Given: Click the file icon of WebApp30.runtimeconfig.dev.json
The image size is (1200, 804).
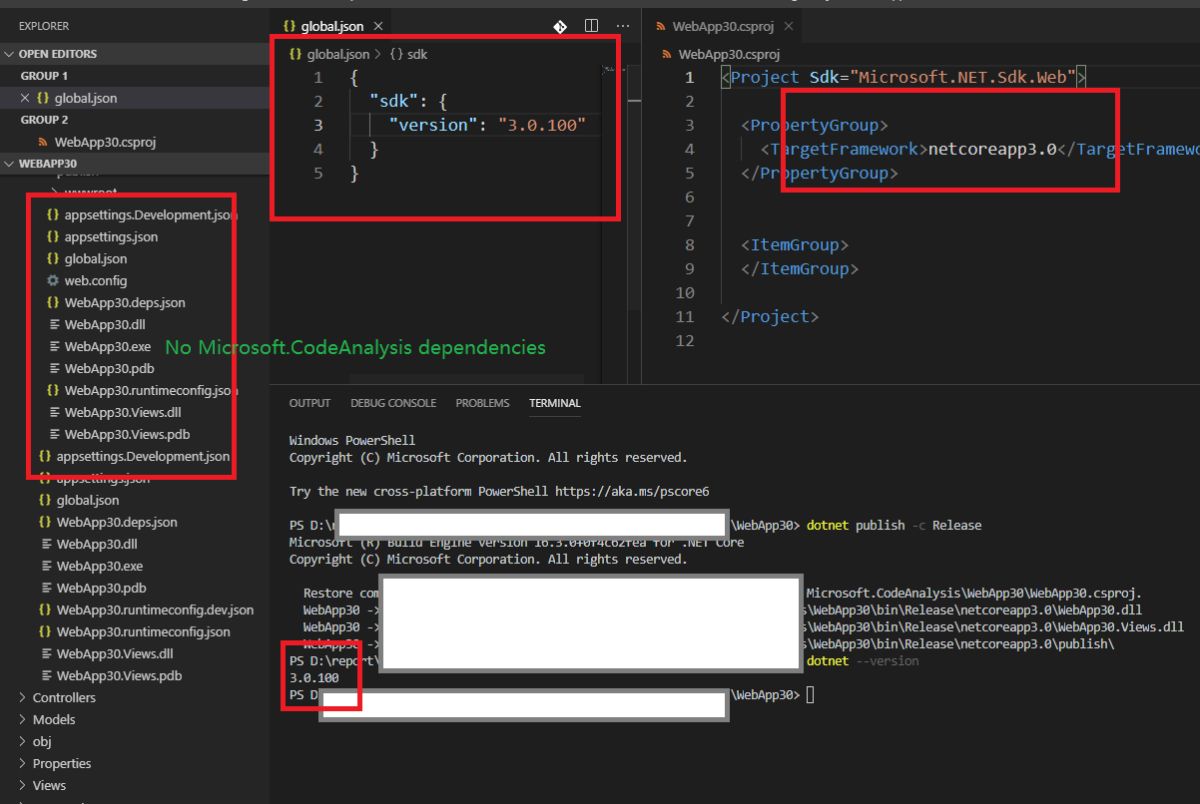Looking at the screenshot, I should click(x=45, y=610).
